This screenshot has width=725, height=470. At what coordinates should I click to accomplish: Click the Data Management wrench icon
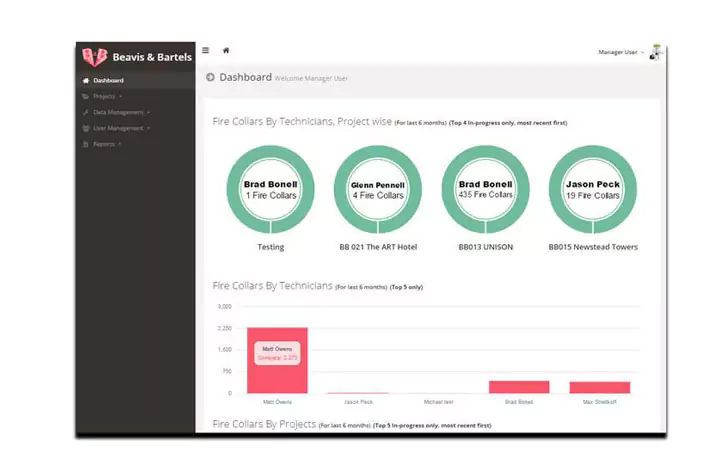[x=85, y=112]
